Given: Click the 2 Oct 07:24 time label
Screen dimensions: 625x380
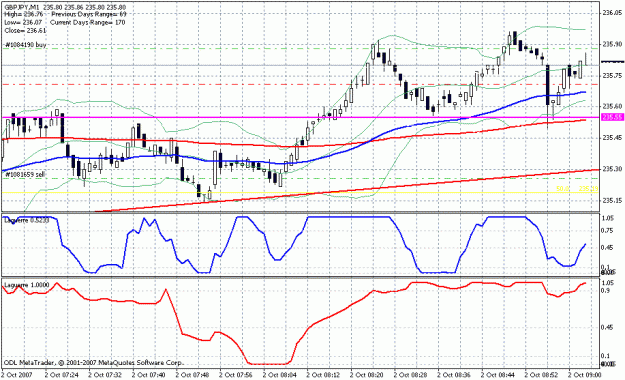Looking at the screenshot, I should pyautogui.click(x=61, y=375).
